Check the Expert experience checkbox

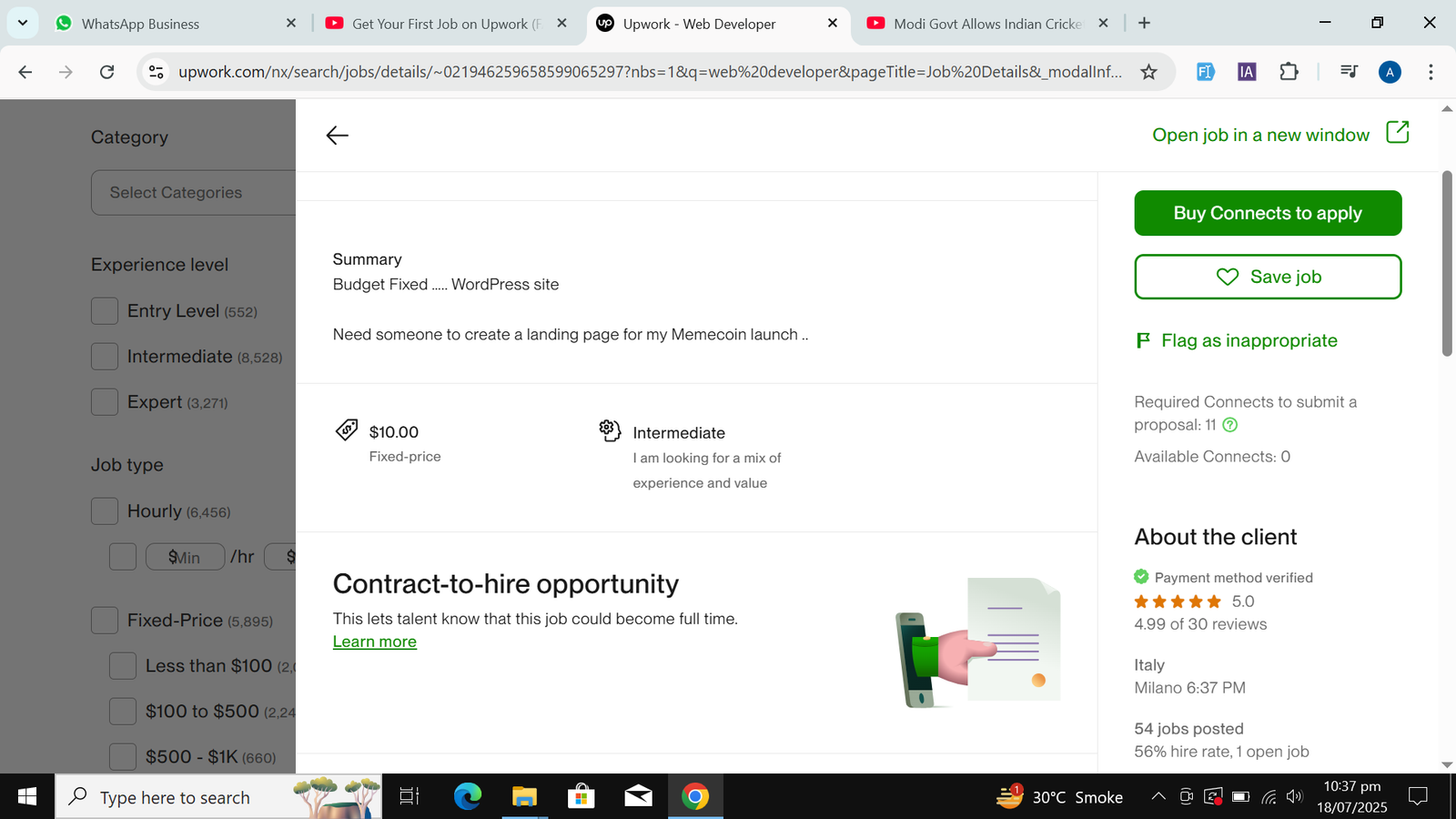point(105,402)
